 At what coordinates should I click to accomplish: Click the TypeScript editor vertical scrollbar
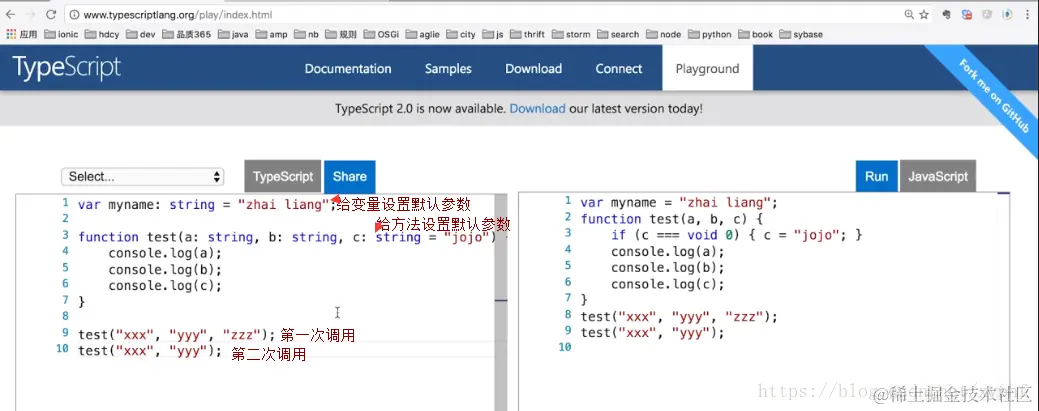pyautogui.click(x=501, y=302)
